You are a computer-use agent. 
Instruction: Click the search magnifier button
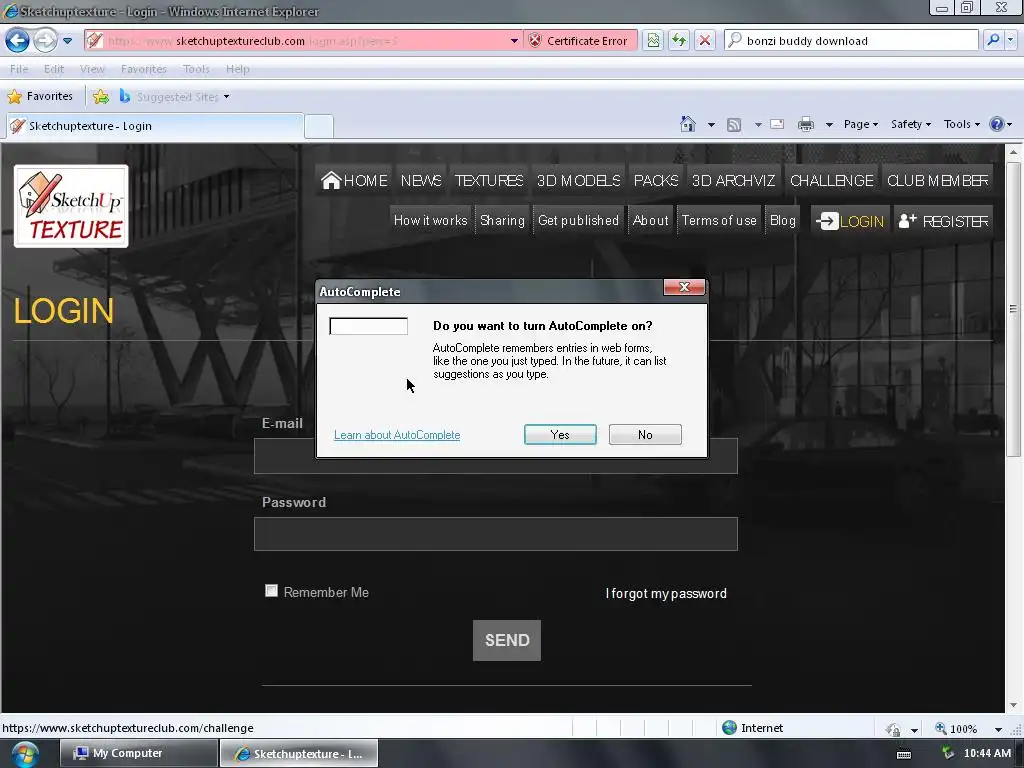[993, 40]
